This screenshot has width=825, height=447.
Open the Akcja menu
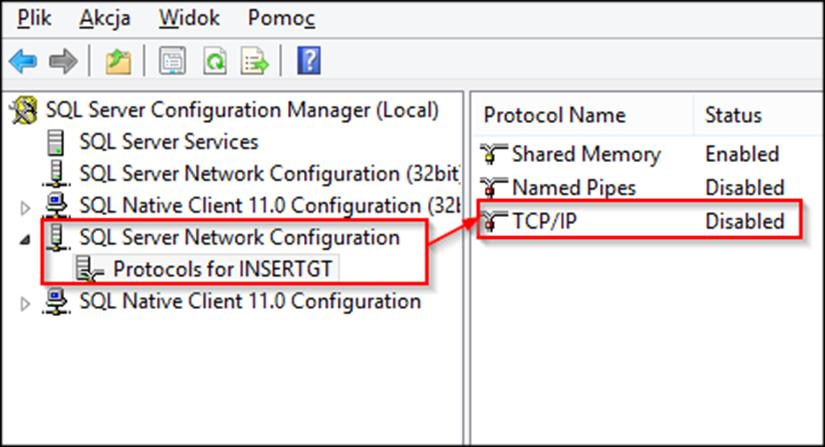105,18
